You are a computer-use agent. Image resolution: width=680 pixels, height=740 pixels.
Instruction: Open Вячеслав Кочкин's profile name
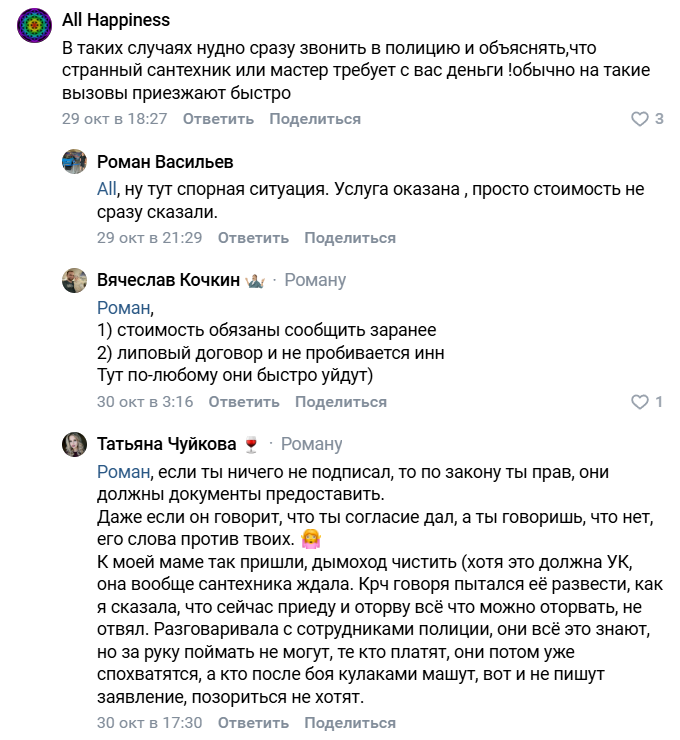click(x=168, y=280)
